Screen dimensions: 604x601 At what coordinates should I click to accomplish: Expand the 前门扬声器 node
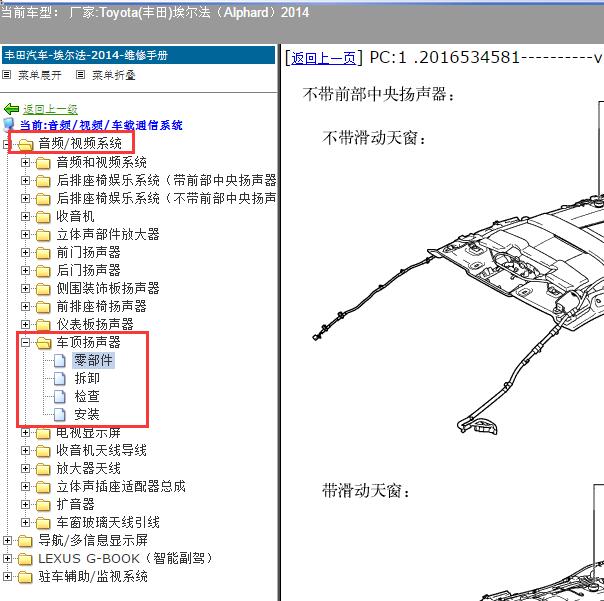pos(25,253)
